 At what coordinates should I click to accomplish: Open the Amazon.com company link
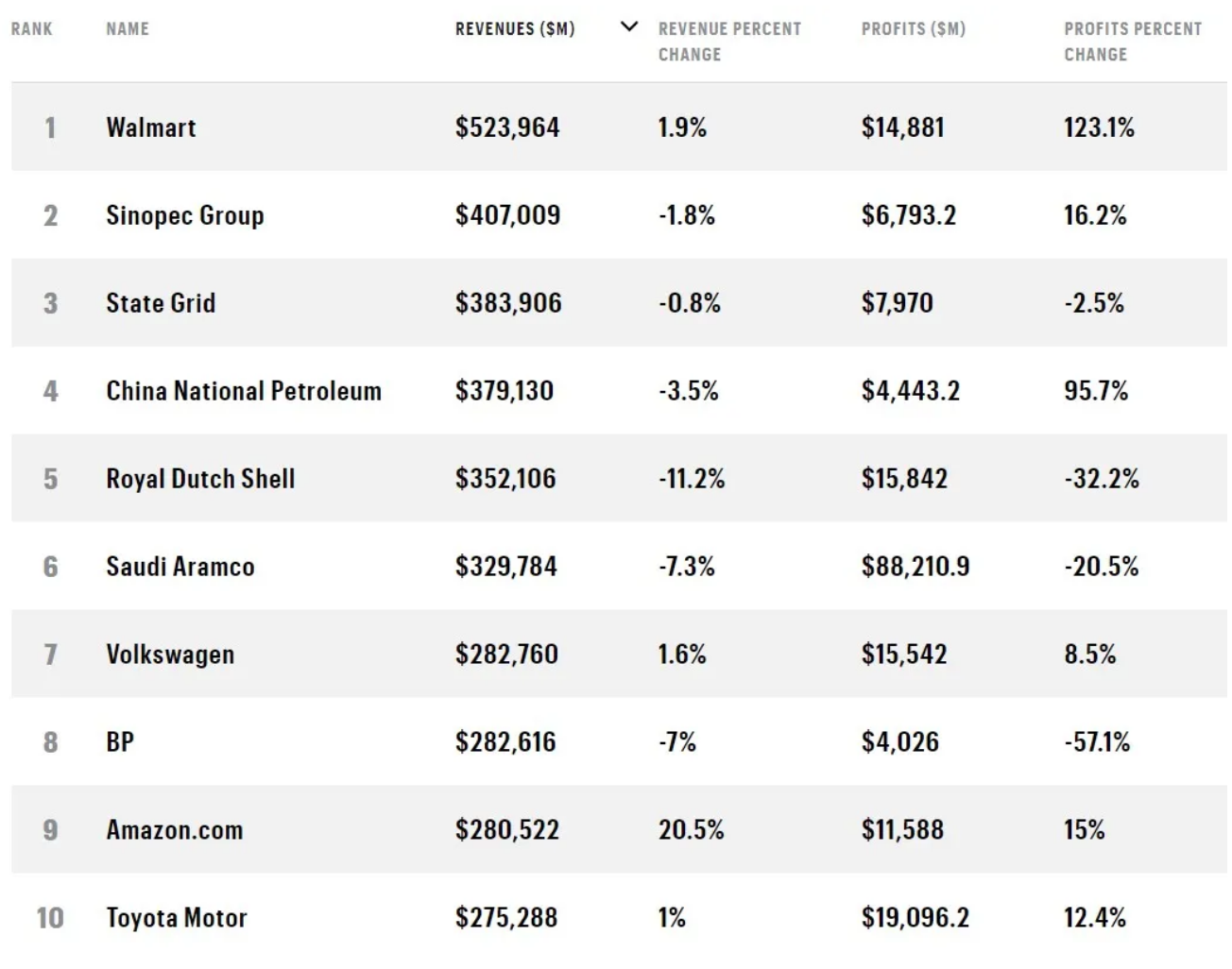[x=175, y=830]
